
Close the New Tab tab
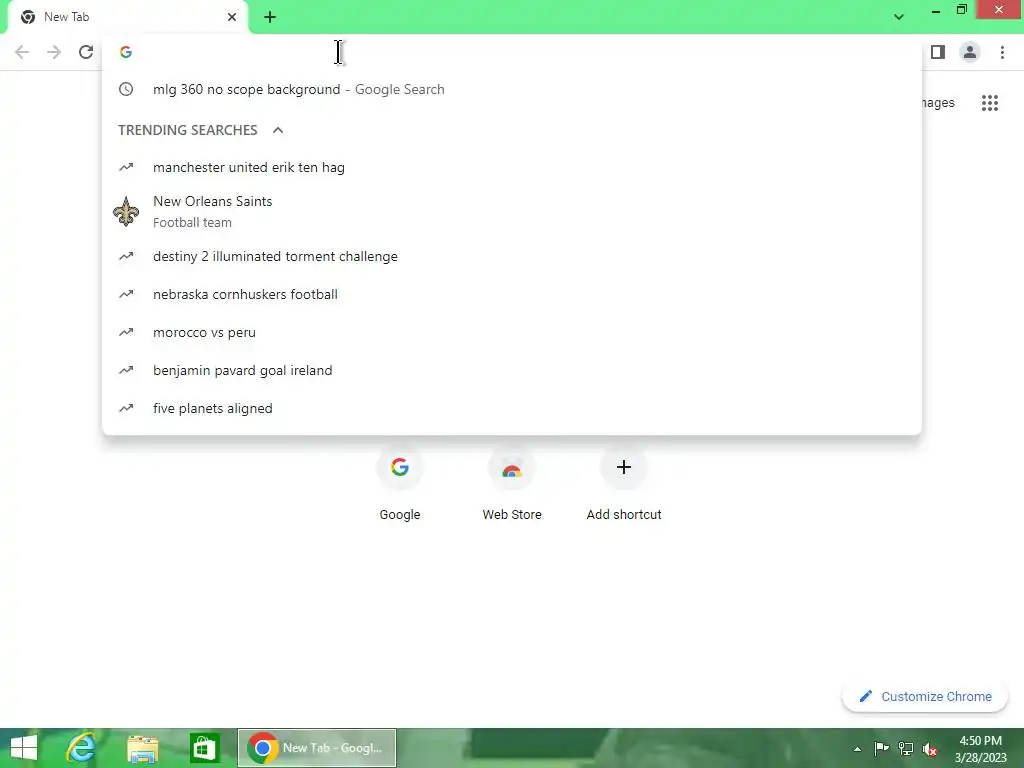pyautogui.click(x=232, y=17)
